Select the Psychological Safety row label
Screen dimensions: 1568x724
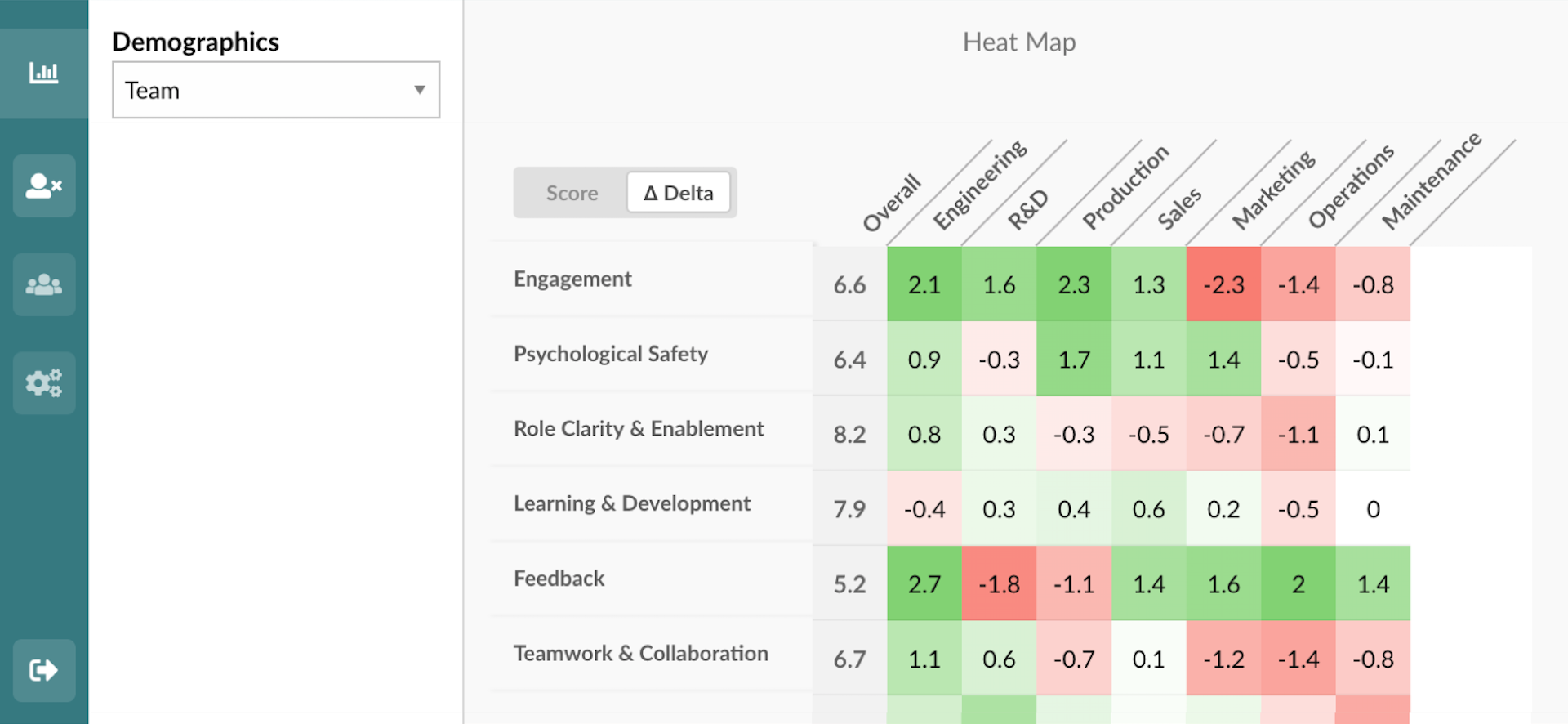click(x=610, y=355)
